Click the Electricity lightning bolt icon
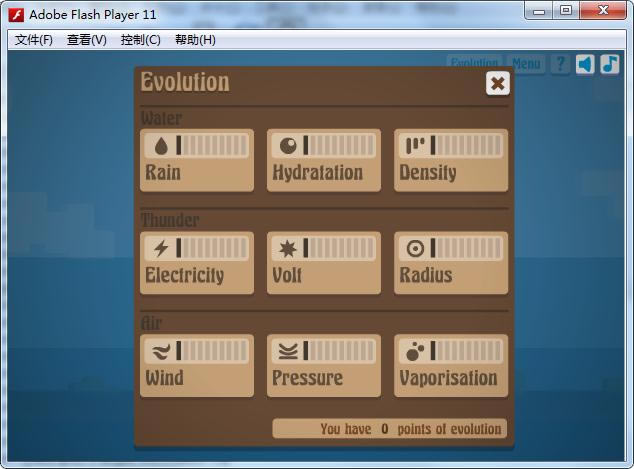The width and height of the screenshot is (634, 469). 161,248
